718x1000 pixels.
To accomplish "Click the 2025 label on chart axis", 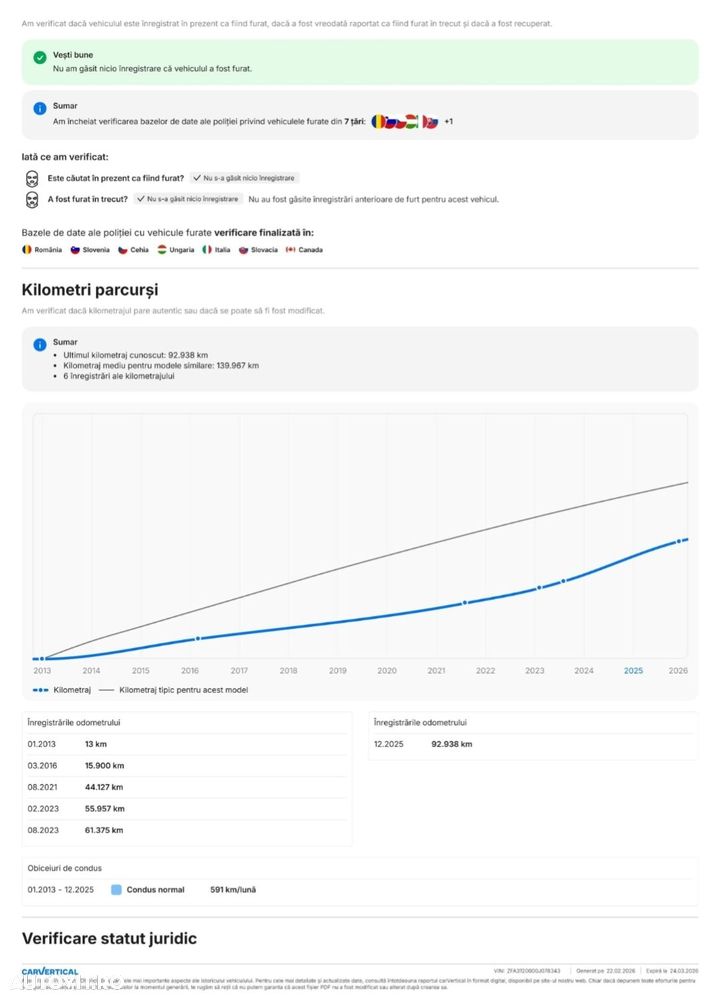I will [633, 670].
